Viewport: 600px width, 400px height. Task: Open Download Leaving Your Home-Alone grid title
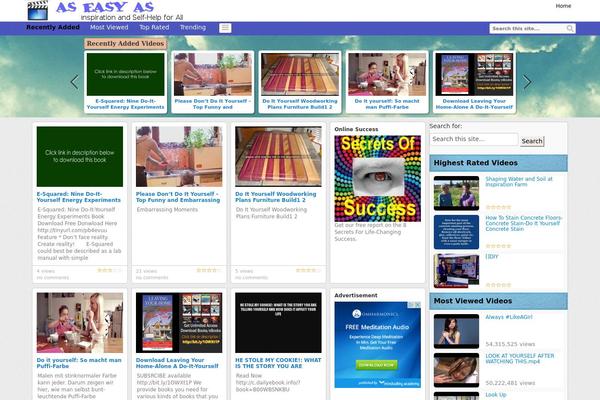(x=177, y=363)
